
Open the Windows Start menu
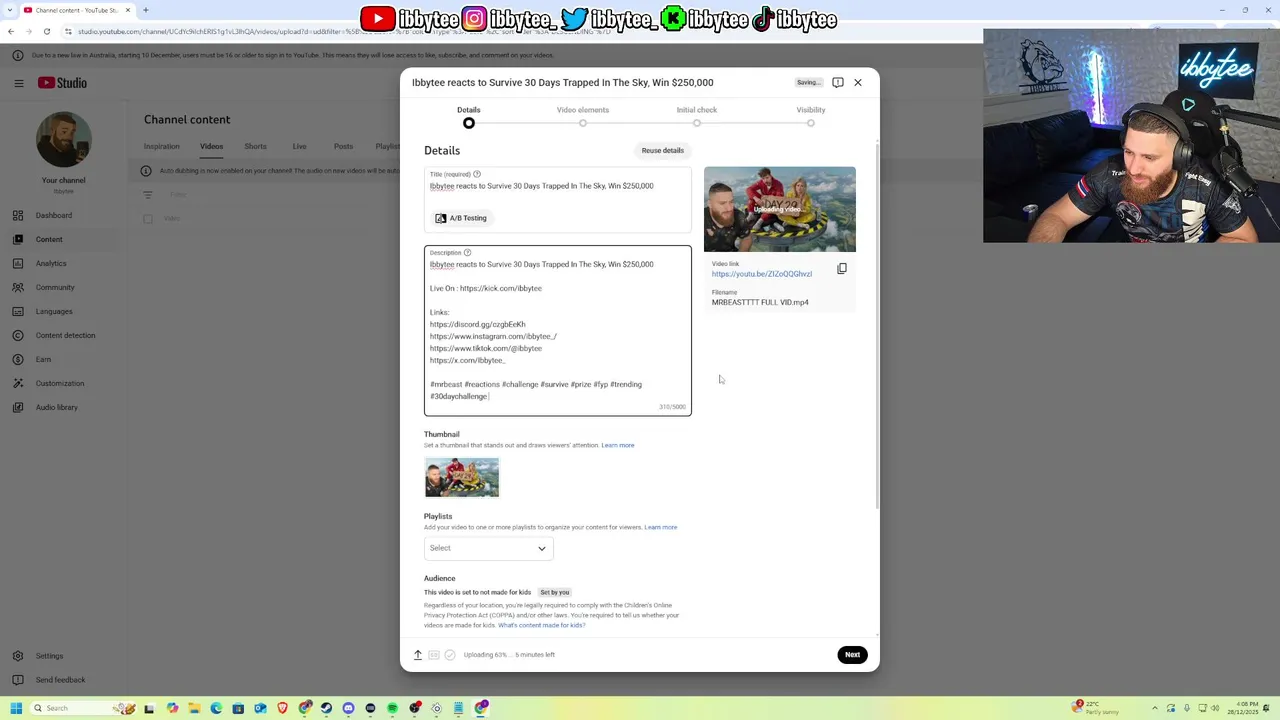click(x=16, y=708)
